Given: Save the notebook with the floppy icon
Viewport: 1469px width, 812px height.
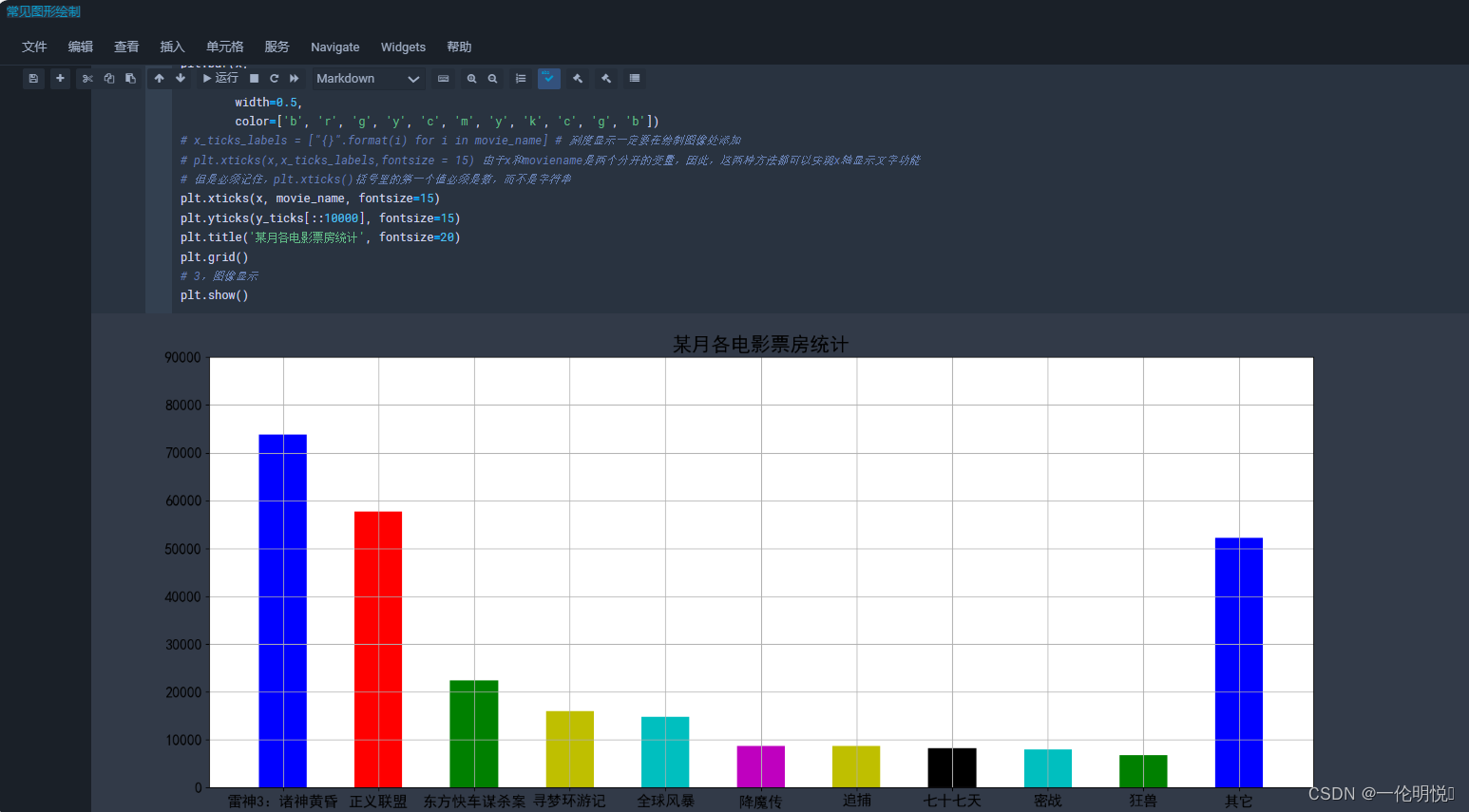Looking at the screenshot, I should [33, 79].
